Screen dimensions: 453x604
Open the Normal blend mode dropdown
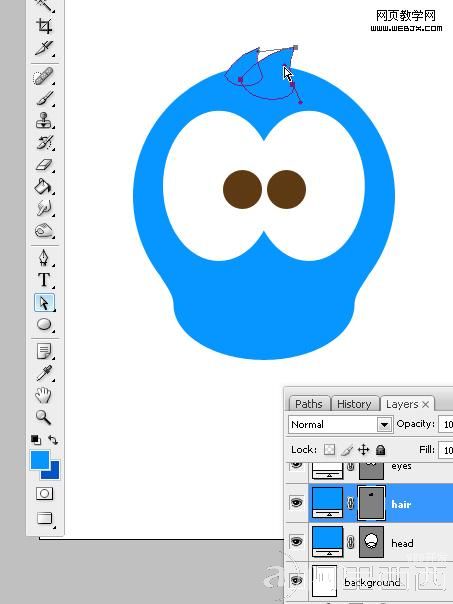click(340, 424)
